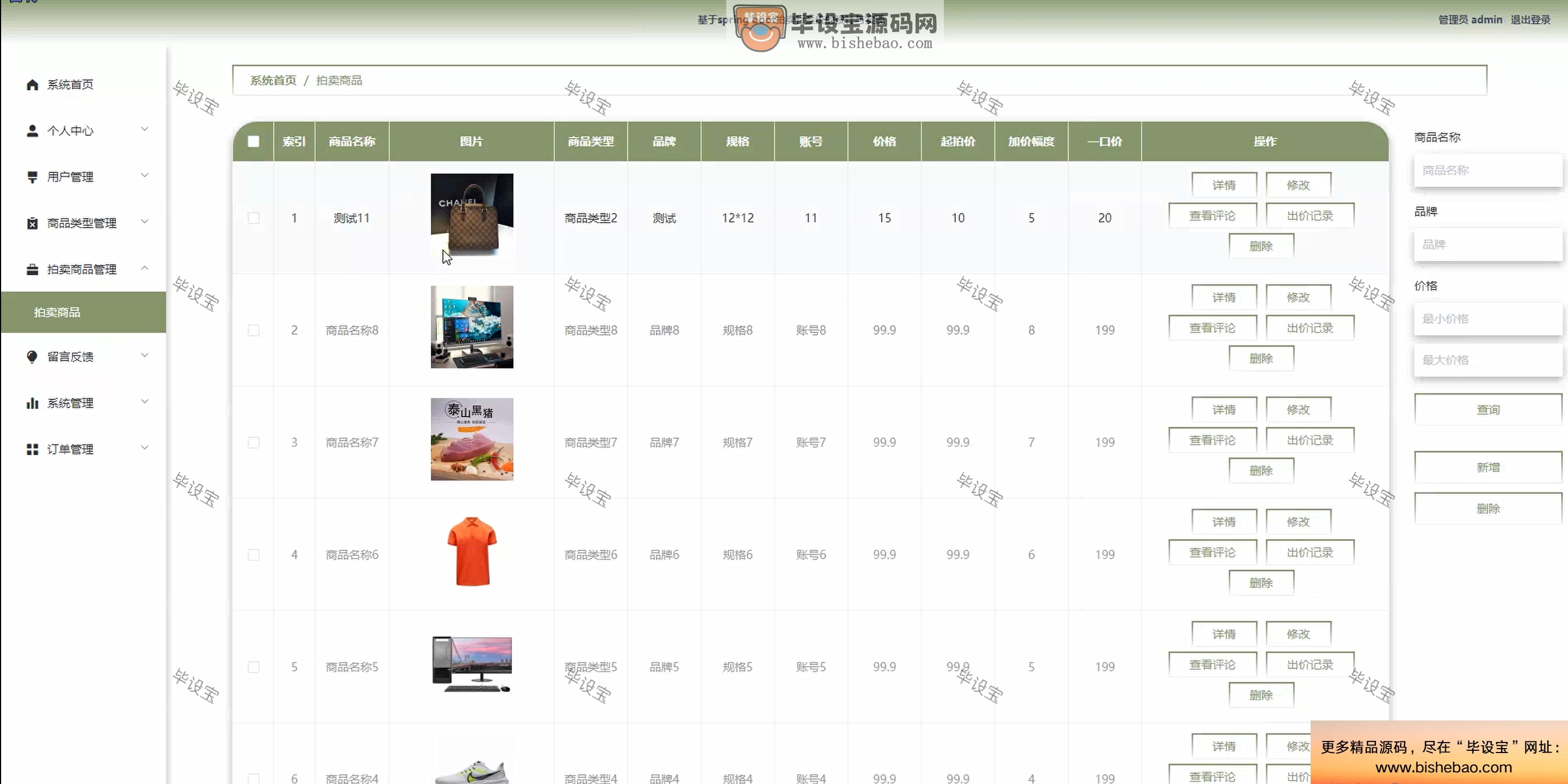Expand the 系统管理 menu chevron

144,401
